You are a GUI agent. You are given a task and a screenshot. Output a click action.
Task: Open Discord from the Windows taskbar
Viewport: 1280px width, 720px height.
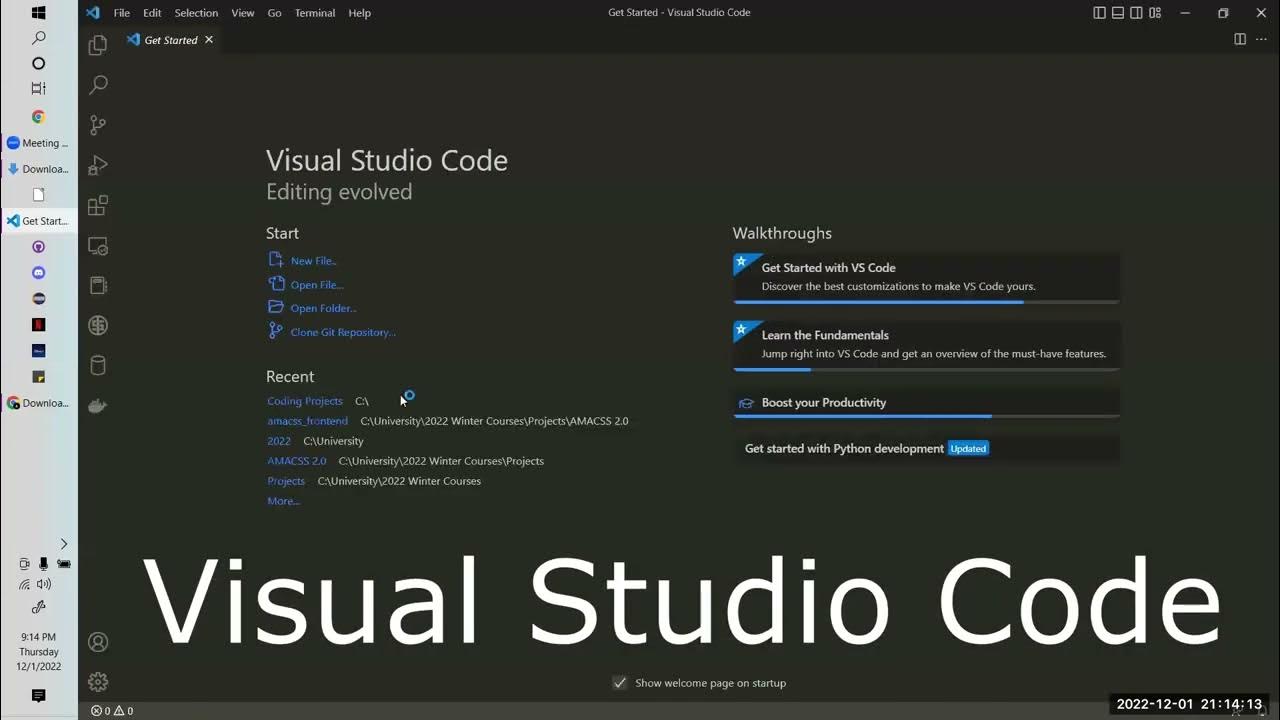[38, 273]
